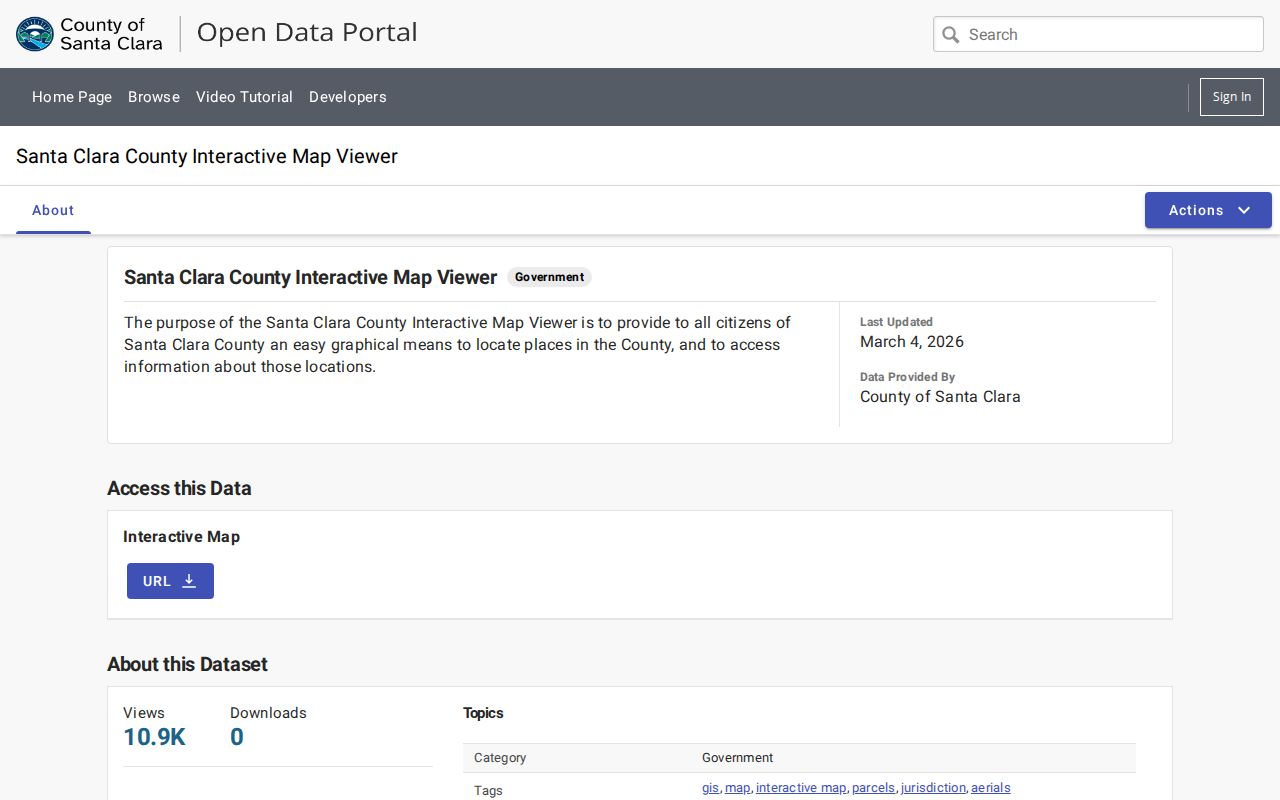Click the Government category badge
Viewport: 1280px width, 800px height.
549,277
